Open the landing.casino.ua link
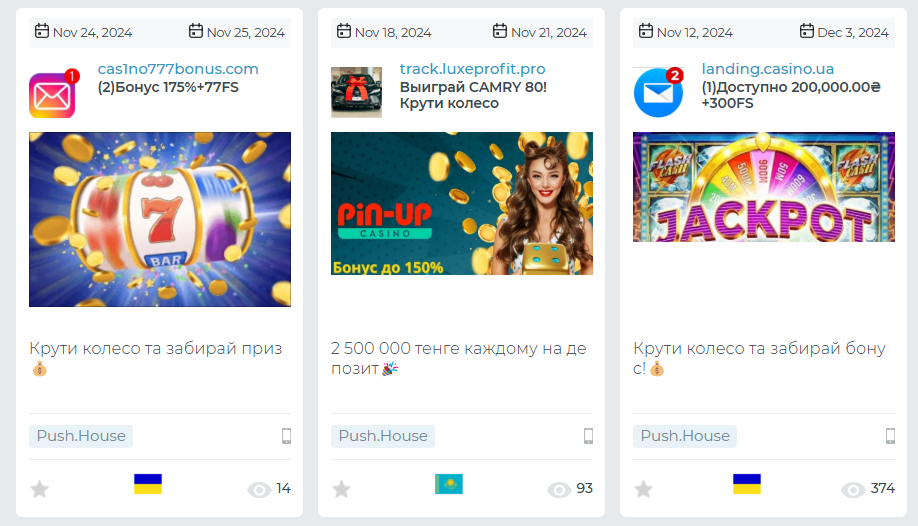 coord(768,69)
